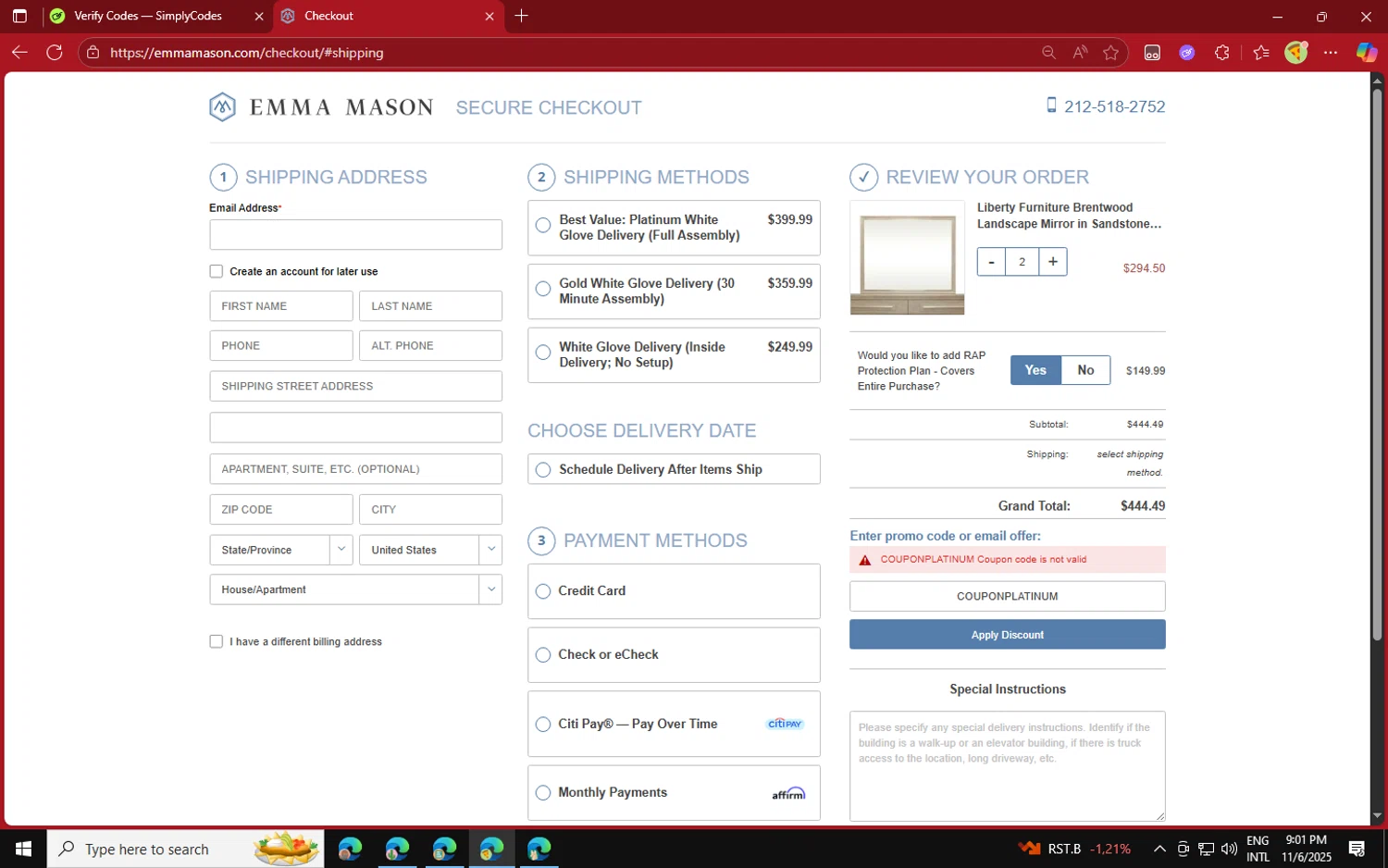This screenshot has height=868, width=1388.
Task: Open browser extensions puzzle icon
Action: point(1222,53)
